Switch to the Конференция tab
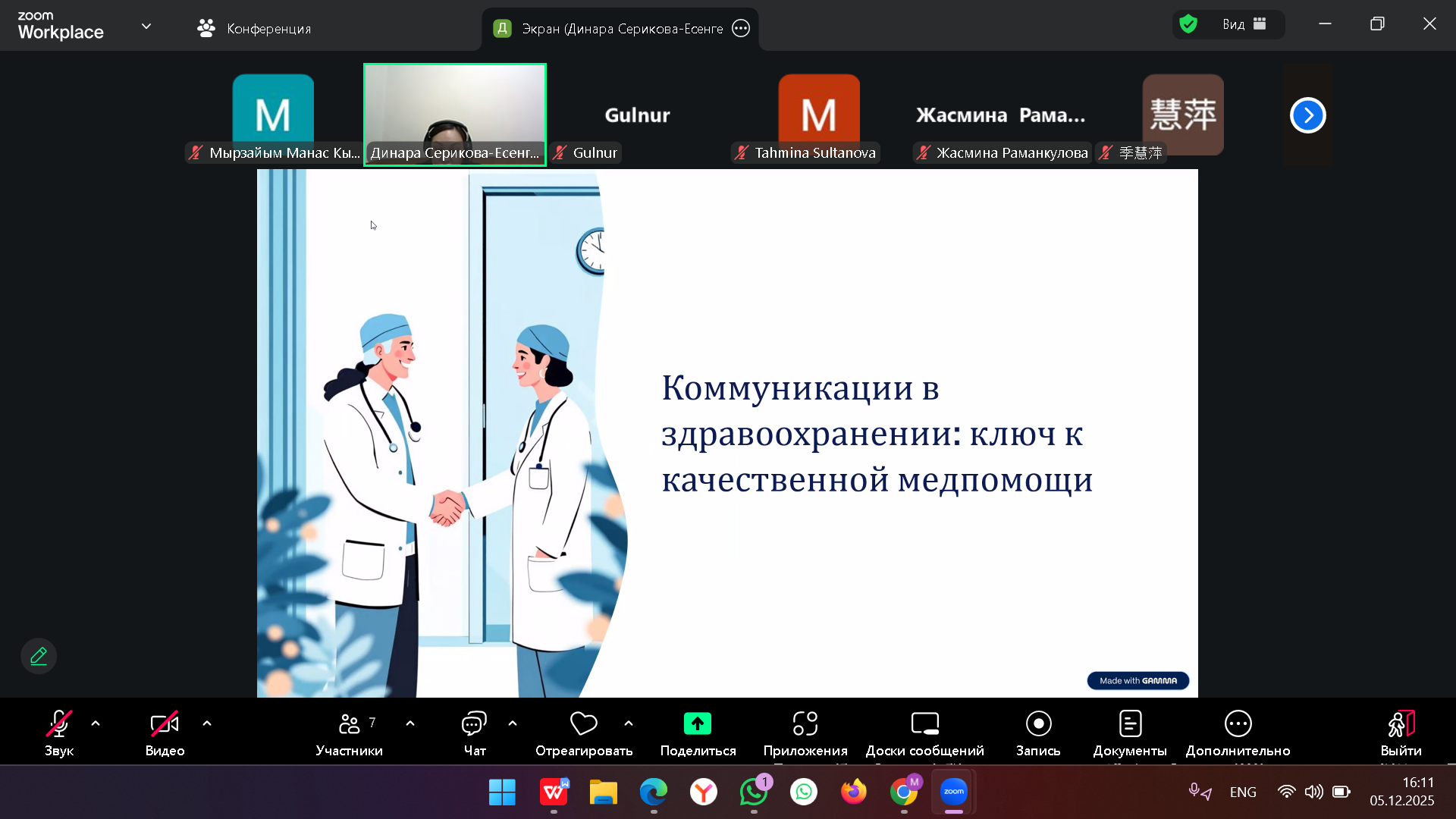This screenshot has width=1456, height=819. (x=254, y=29)
